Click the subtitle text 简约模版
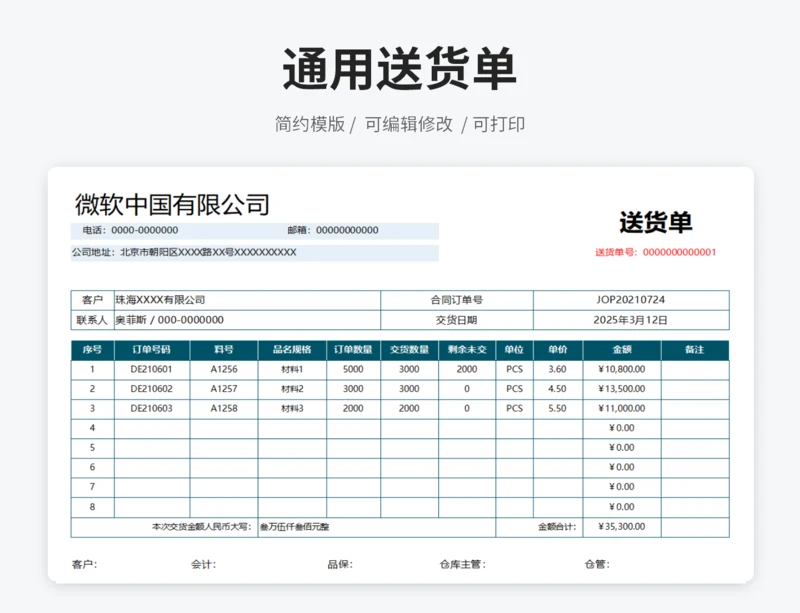This screenshot has width=800, height=613. click(310, 124)
